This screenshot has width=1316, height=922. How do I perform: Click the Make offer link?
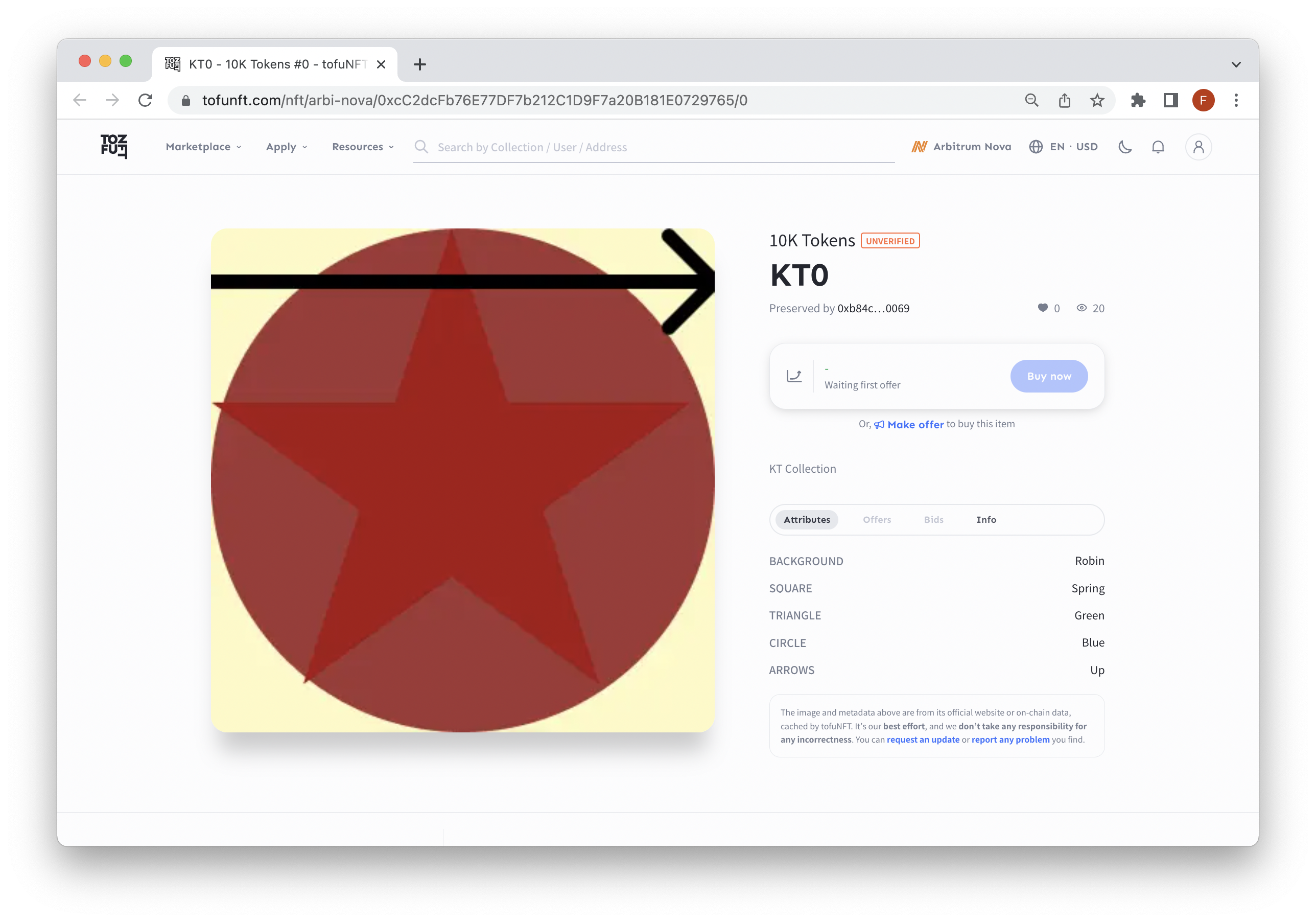coord(915,424)
